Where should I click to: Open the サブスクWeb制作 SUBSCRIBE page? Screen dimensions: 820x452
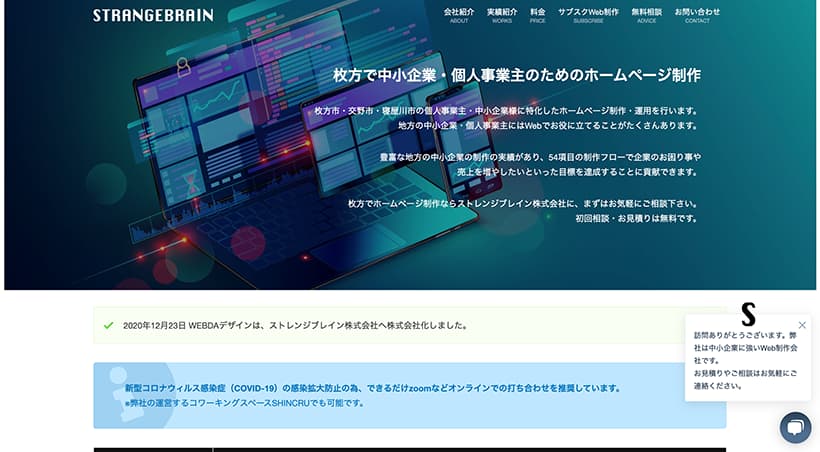tap(588, 15)
